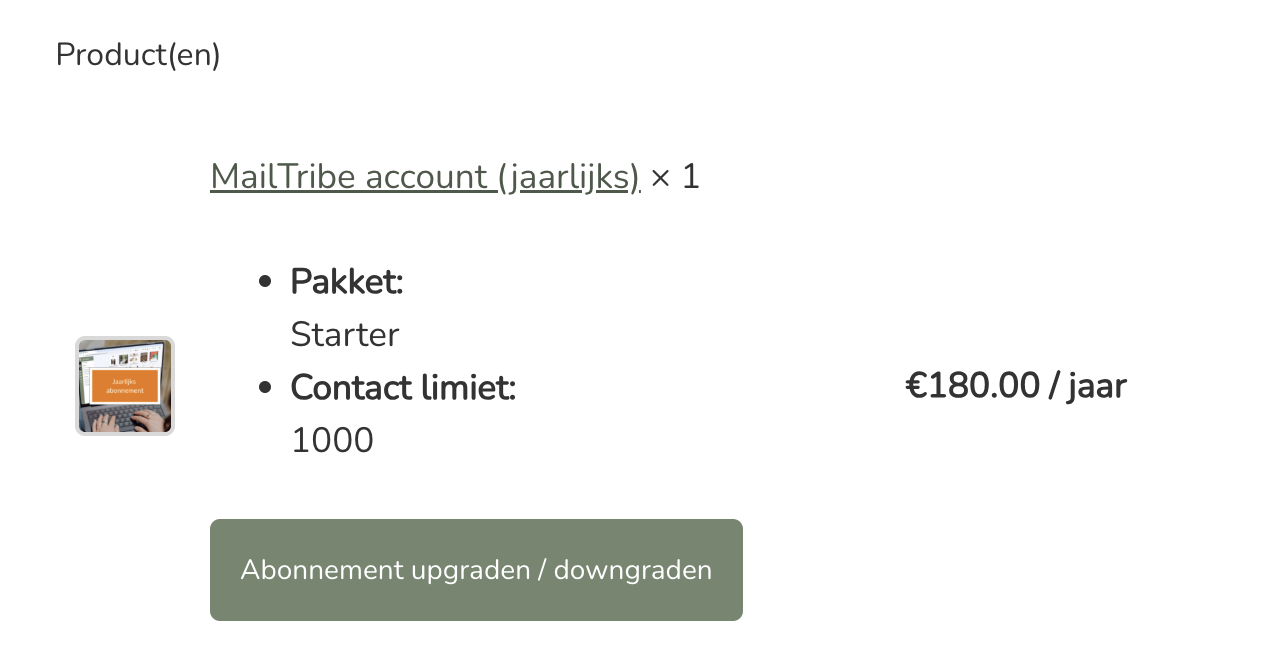Click the Starter package value text
The height and width of the screenshot is (654, 1288).
click(344, 335)
